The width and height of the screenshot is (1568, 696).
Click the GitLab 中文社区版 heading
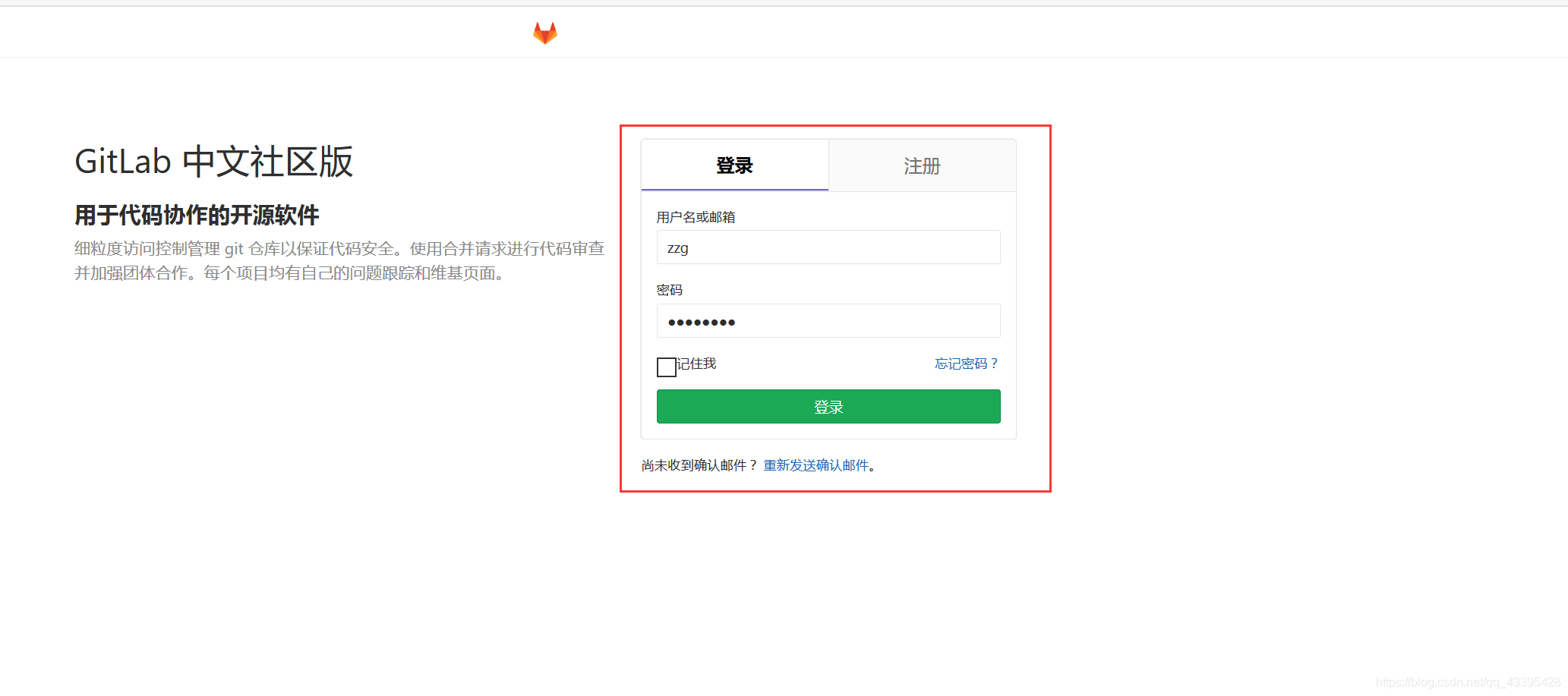[x=214, y=162]
